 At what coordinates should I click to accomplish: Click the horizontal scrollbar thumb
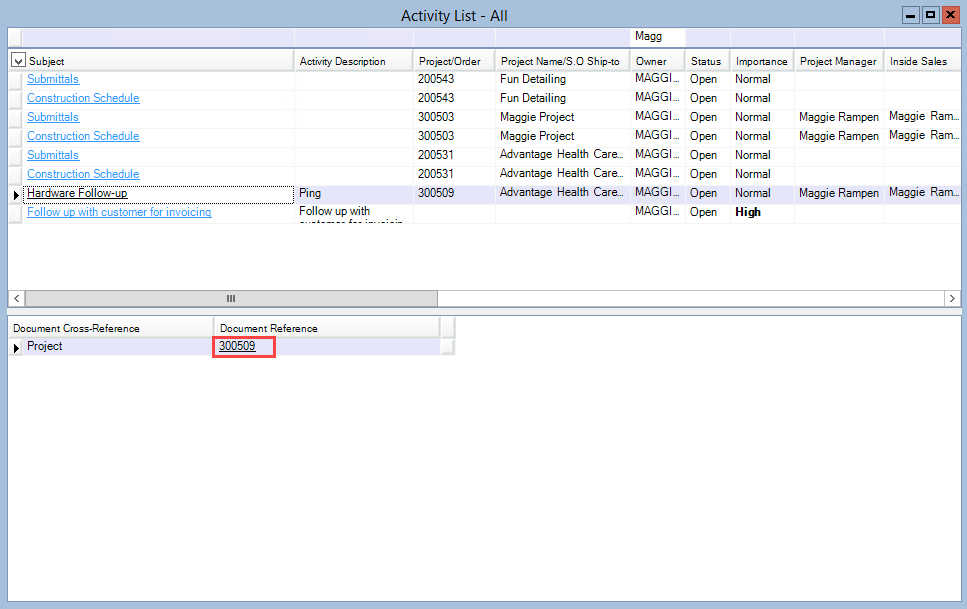(231, 298)
